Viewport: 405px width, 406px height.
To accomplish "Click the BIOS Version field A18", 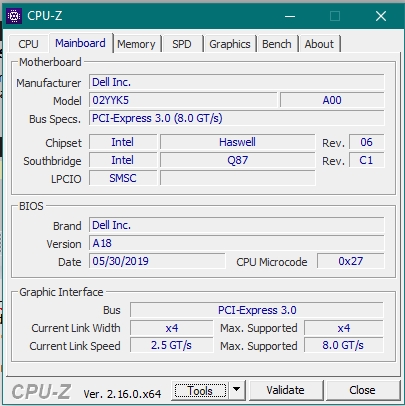I will [x=237, y=243].
